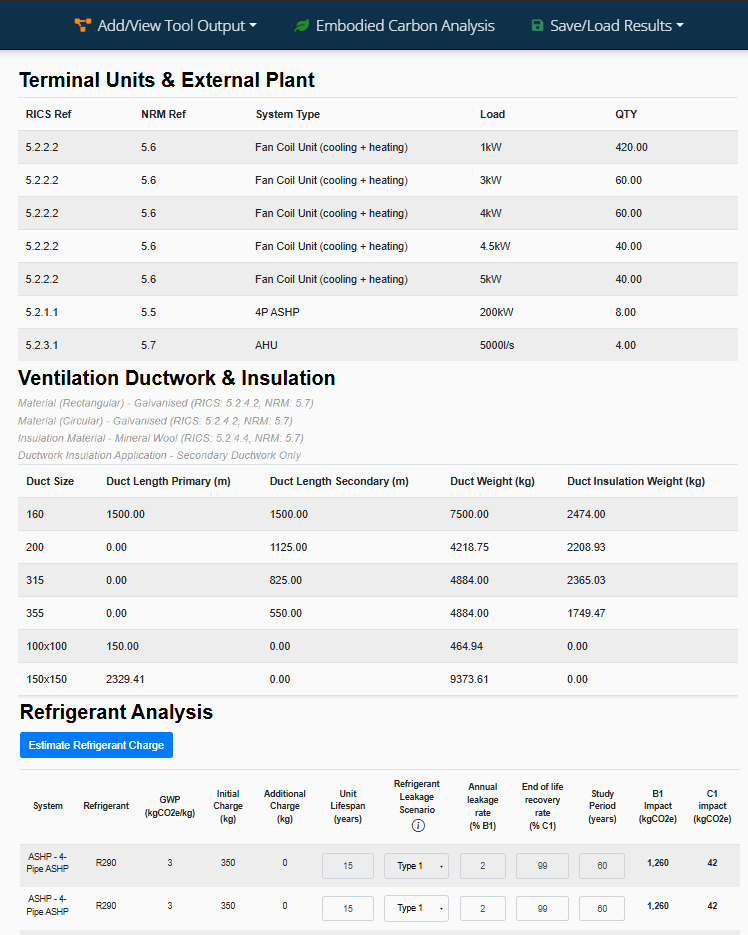748x935 pixels.
Task: Select the Annual leakage rate field with value 2
Action: (482, 865)
